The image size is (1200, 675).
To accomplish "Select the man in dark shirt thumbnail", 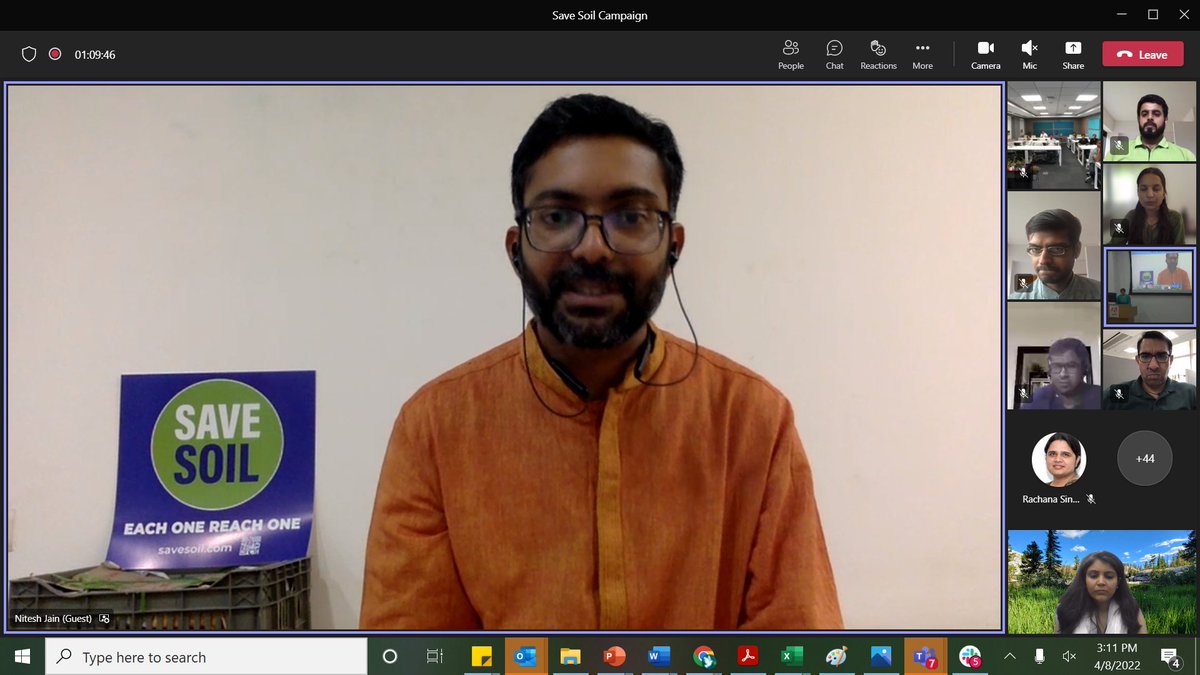I will coord(1150,370).
